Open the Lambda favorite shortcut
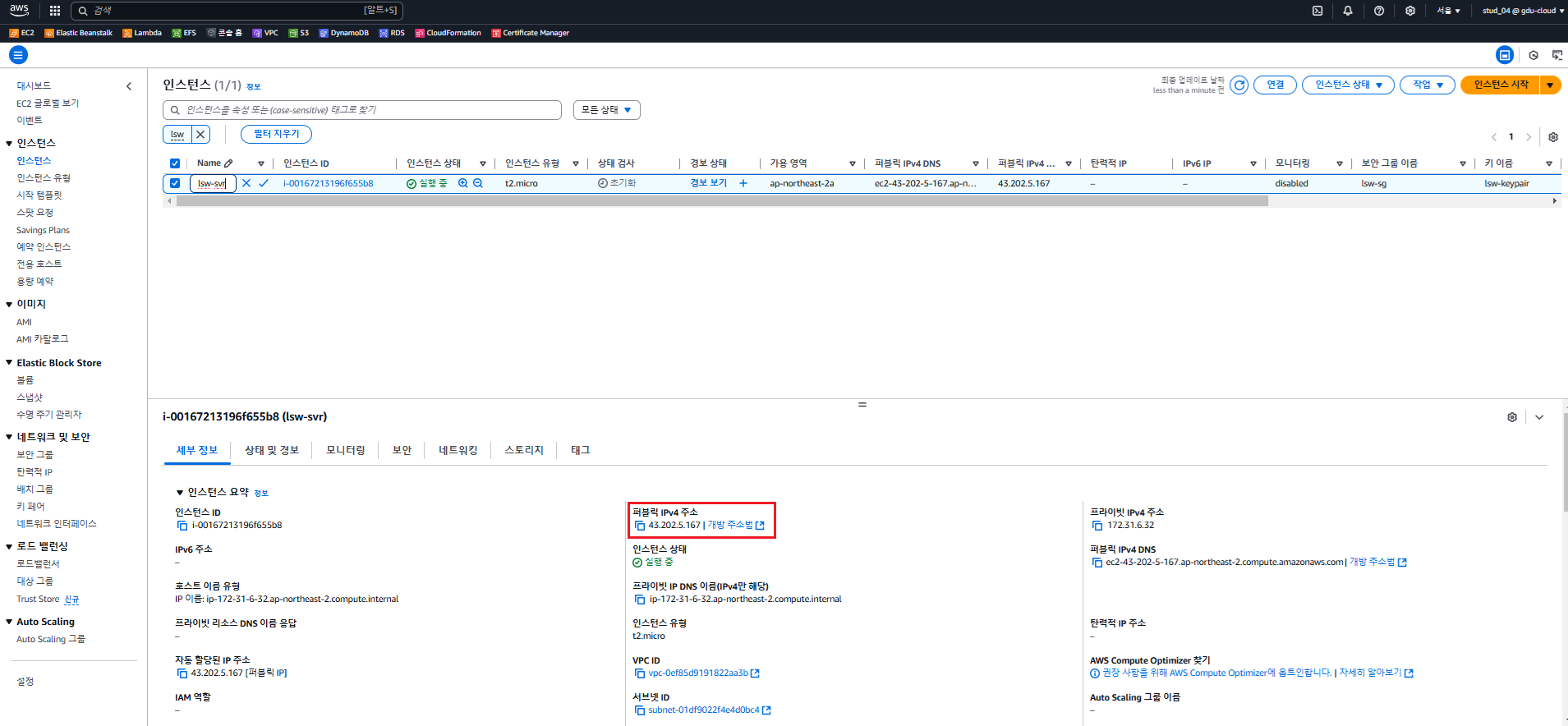 tap(142, 33)
